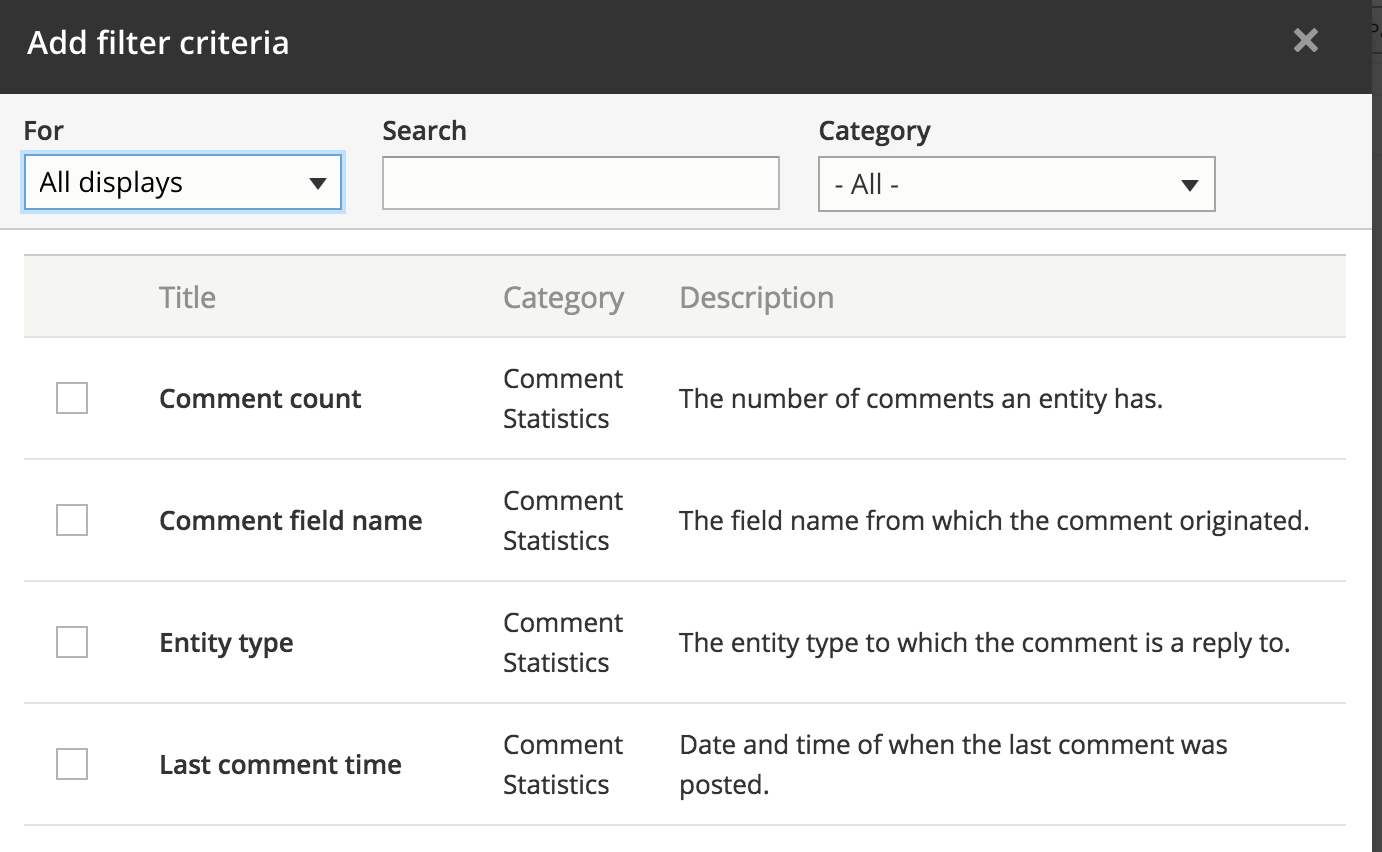The image size is (1382, 852).
Task: Click the Comment count description text
Action: point(920,399)
